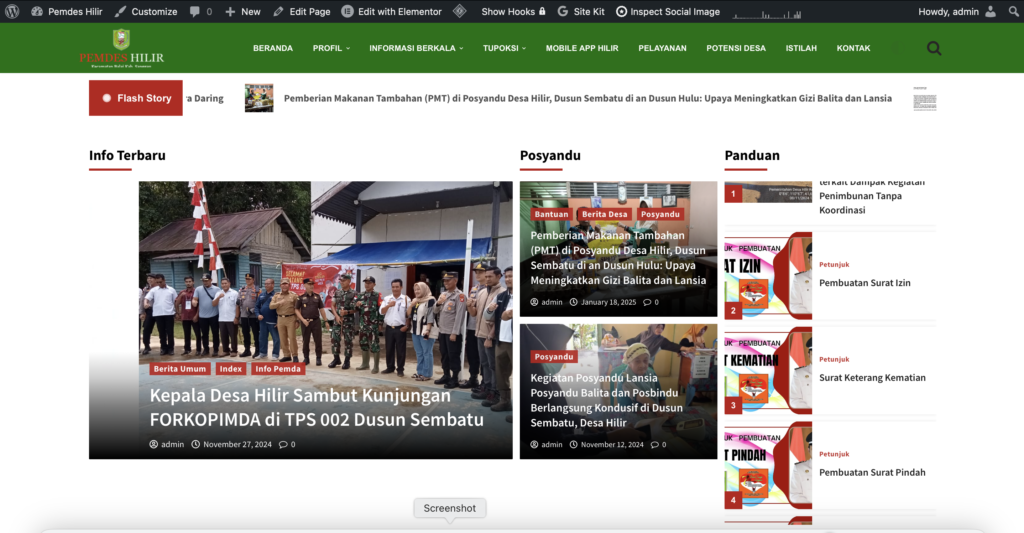Viewport: 1024px width, 533px height.
Task: Click thumbnail numbered 2 Surat Izin
Action: point(768,276)
